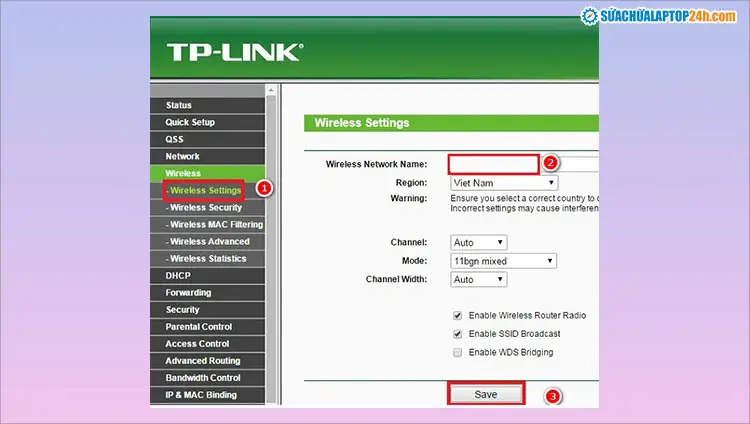Viewport: 750px width, 424px height.
Task: Open Bandwidth Control section
Action: 207,378
